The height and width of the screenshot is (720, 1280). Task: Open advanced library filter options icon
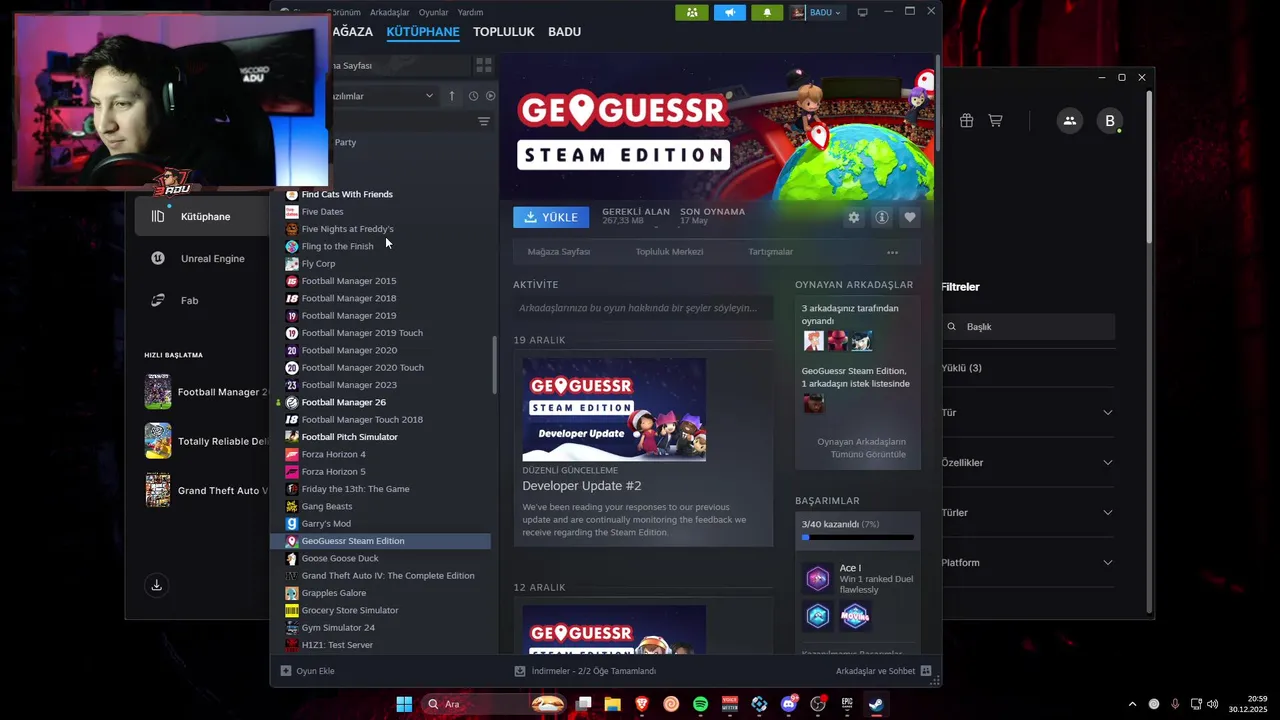(484, 121)
